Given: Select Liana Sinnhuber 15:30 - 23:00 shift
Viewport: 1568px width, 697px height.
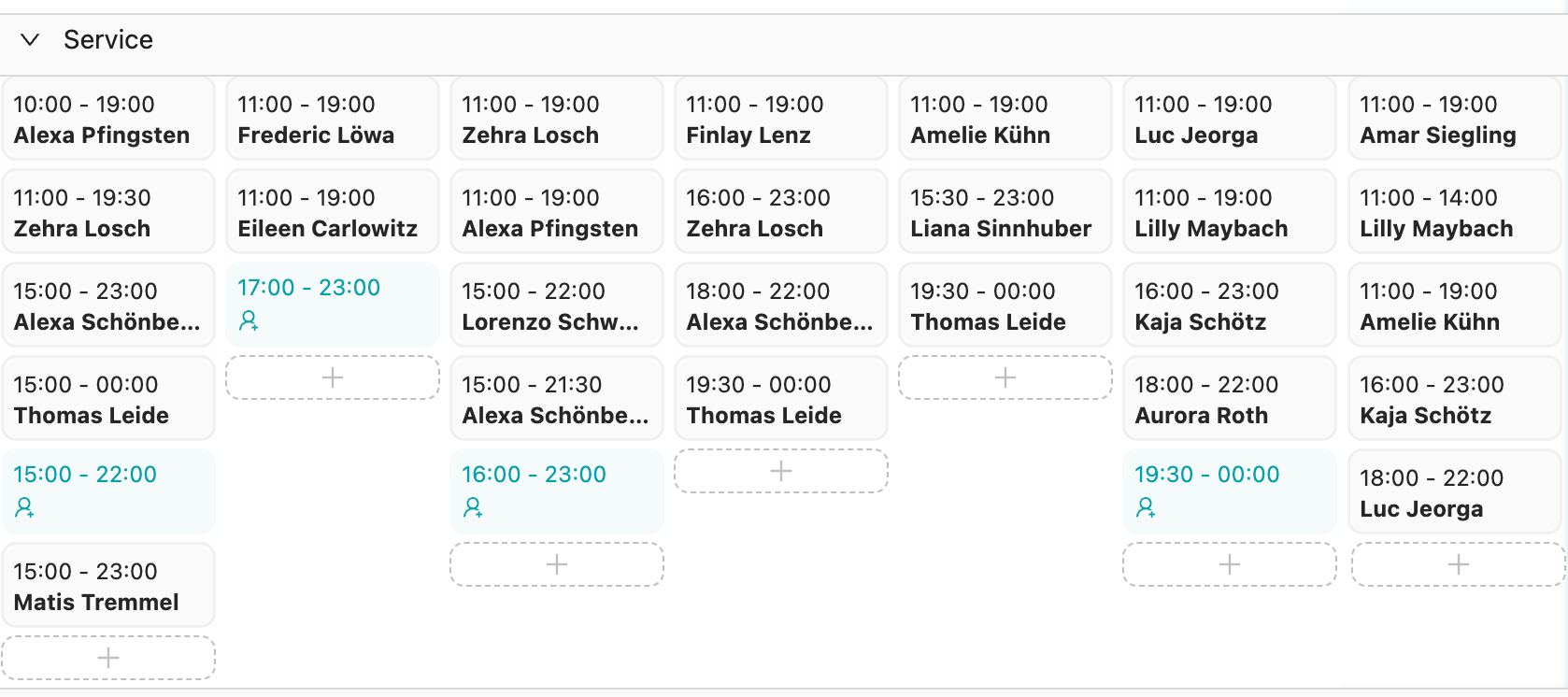Looking at the screenshot, I should point(1005,212).
